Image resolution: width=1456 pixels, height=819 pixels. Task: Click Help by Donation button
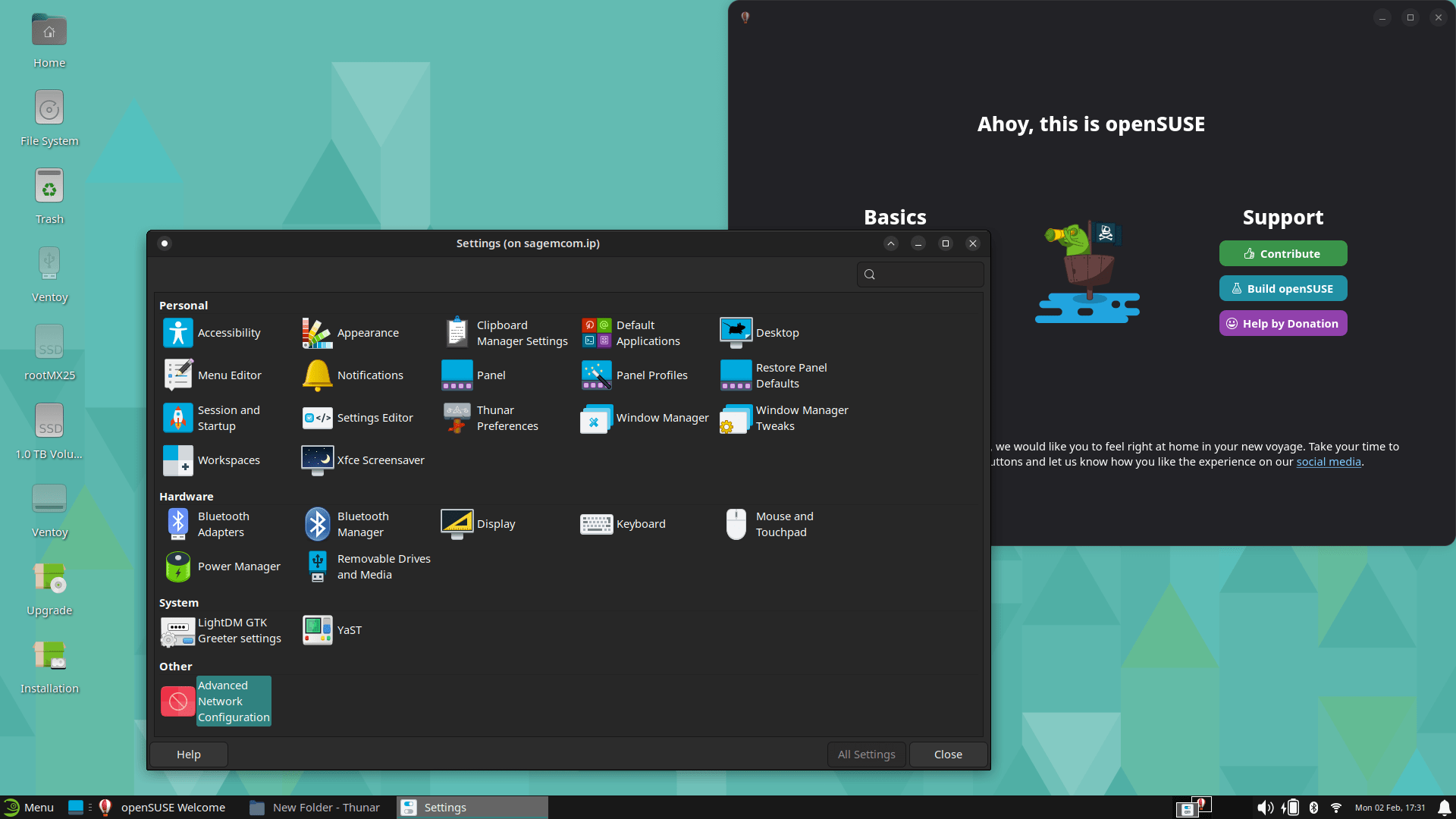(1282, 324)
